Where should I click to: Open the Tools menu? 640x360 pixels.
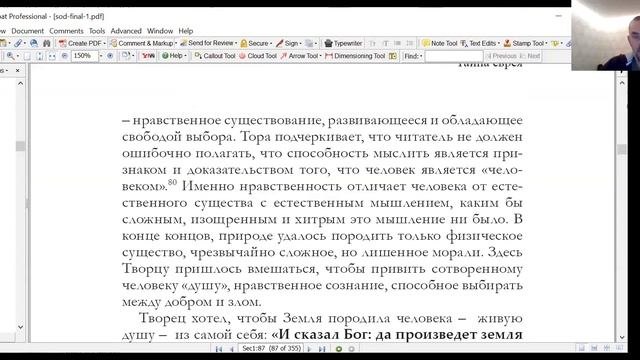(x=97, y=31)
